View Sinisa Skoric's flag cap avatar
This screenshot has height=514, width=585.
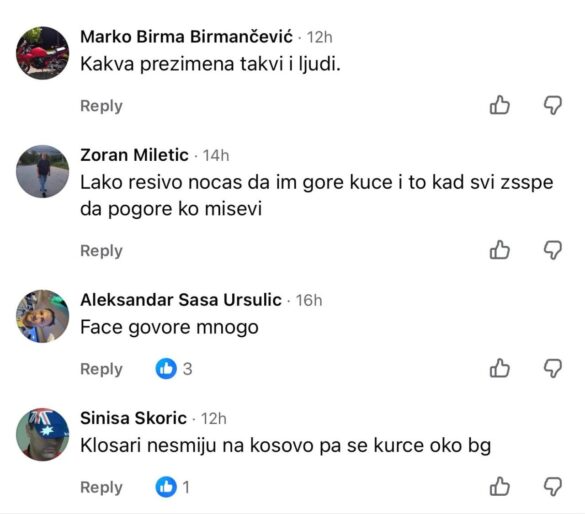pos(43,434)
